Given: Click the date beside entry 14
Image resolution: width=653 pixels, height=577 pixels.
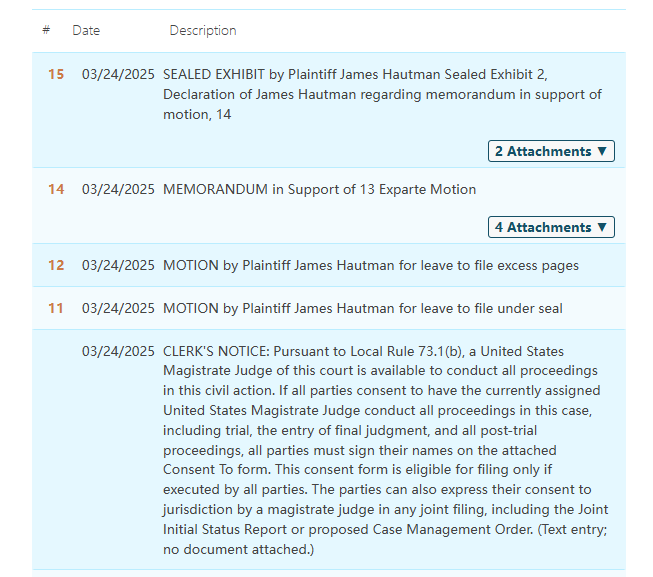Looking at the screenshot, I should (118, 189).
